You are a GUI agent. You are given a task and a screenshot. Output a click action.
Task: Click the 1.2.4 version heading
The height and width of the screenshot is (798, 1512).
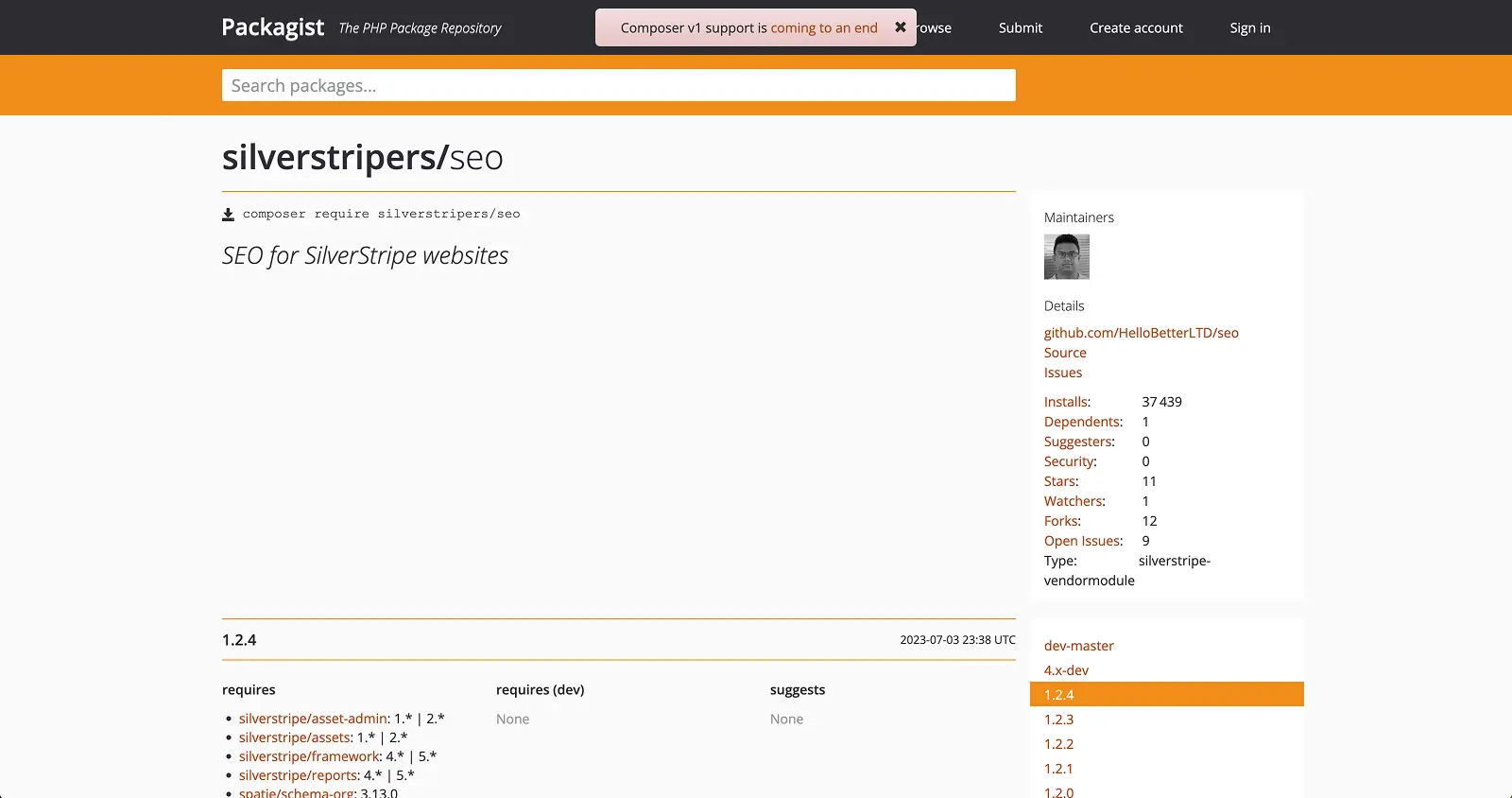click(x=239, y=640)
